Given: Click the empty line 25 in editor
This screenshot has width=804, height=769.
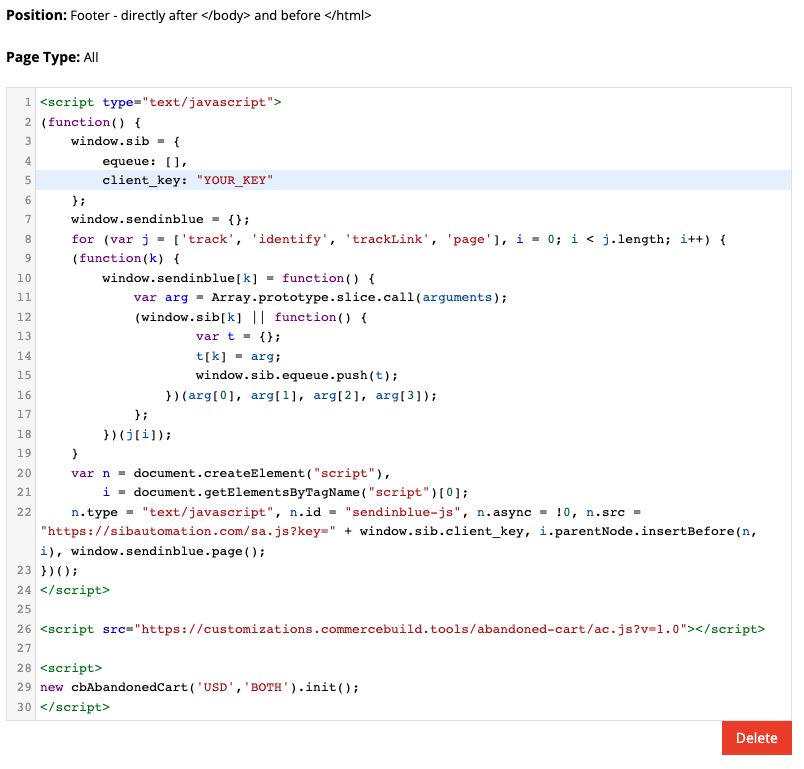Looking at the screenshot, I should 413,610.
